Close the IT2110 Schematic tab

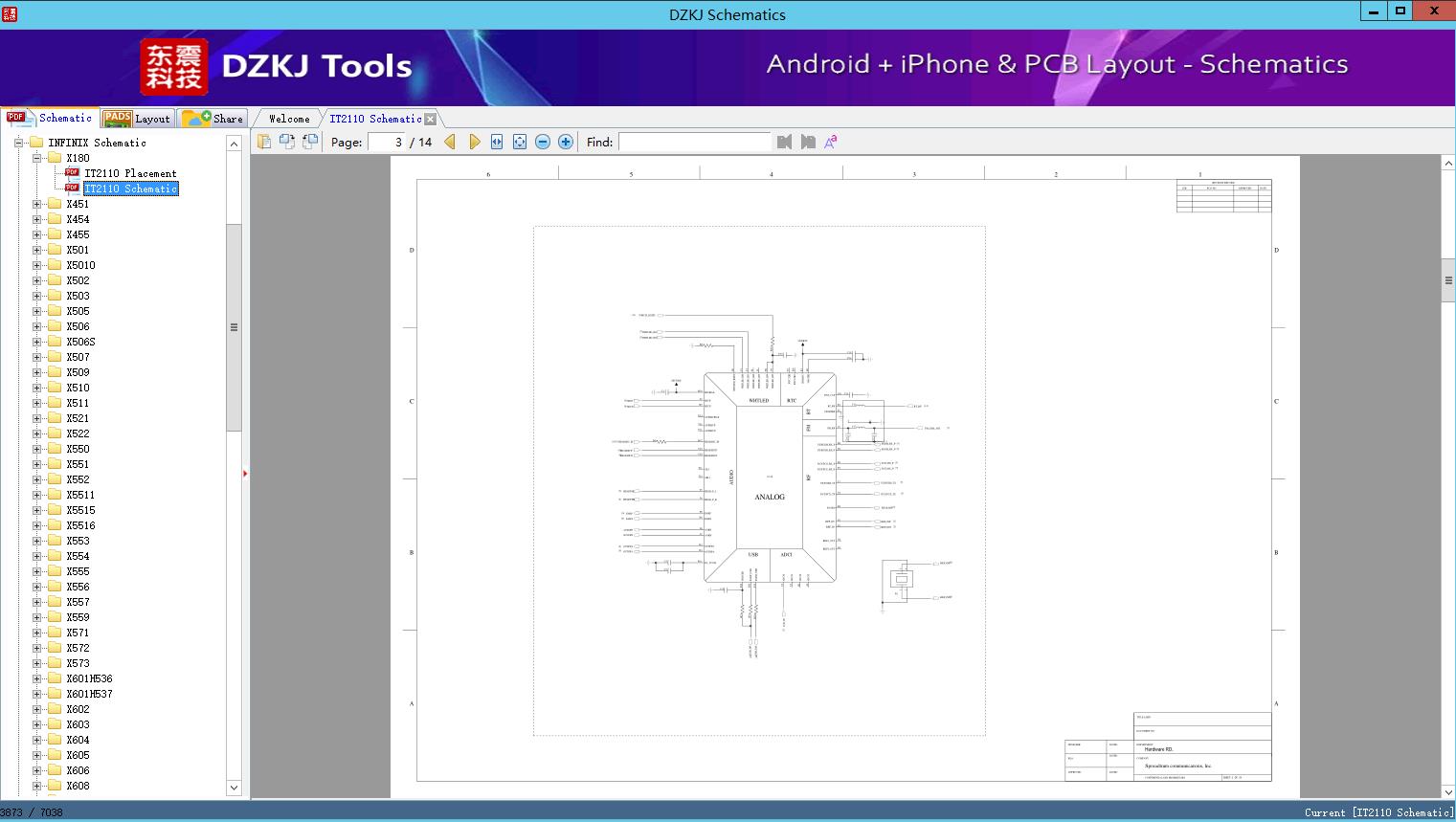click(431, 119)
